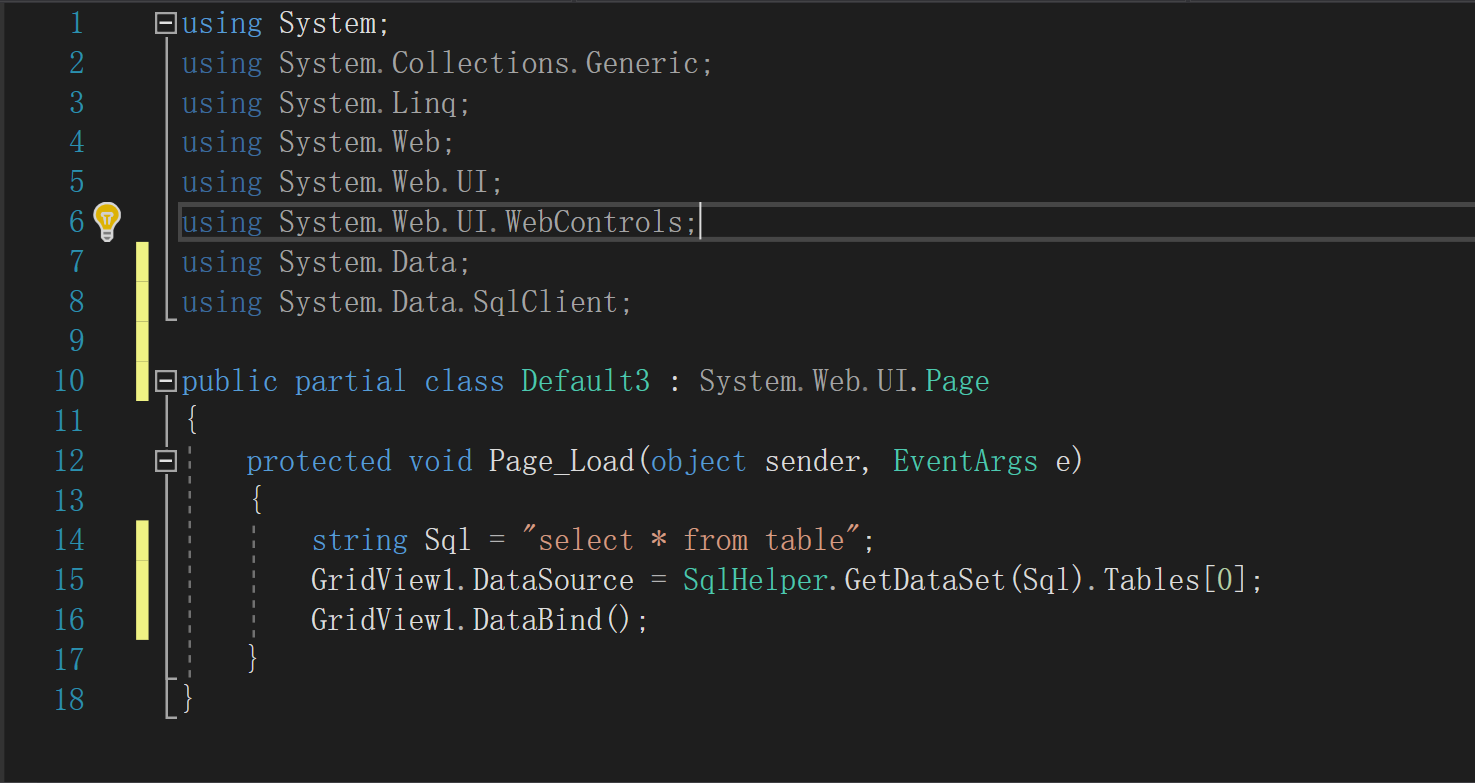The image size is (1475, 783).
Task: Click line number 9
Action: (76, 341)
